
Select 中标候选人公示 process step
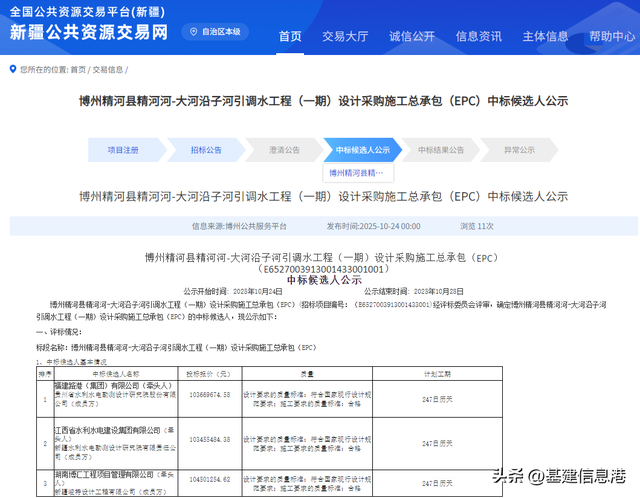tap(362, 150)
